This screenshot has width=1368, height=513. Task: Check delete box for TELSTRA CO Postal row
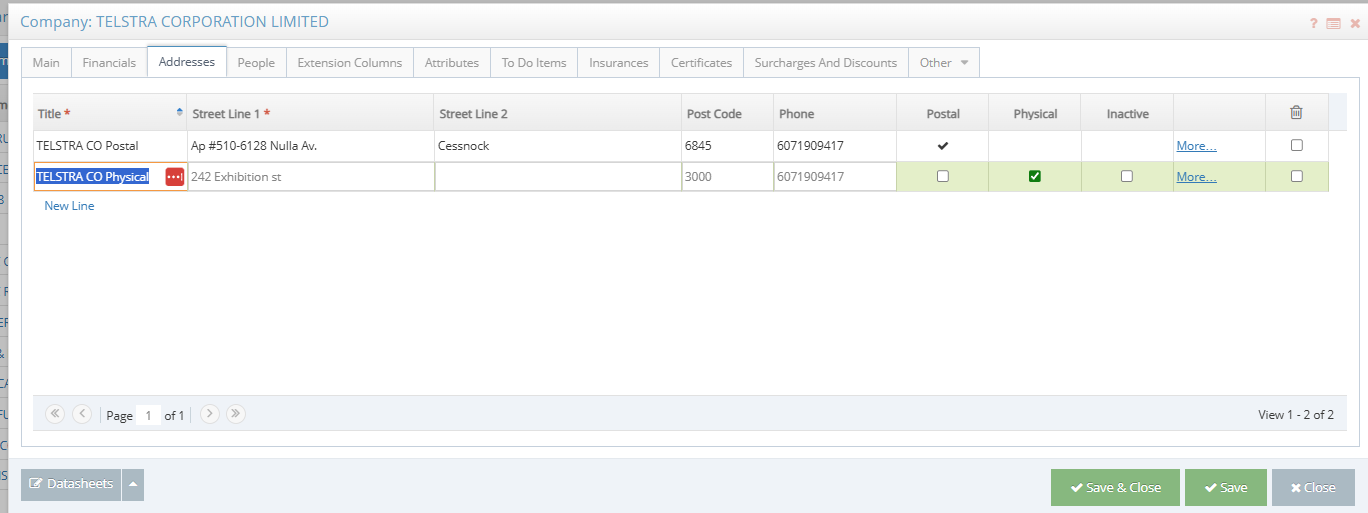tap(1297, 145)
